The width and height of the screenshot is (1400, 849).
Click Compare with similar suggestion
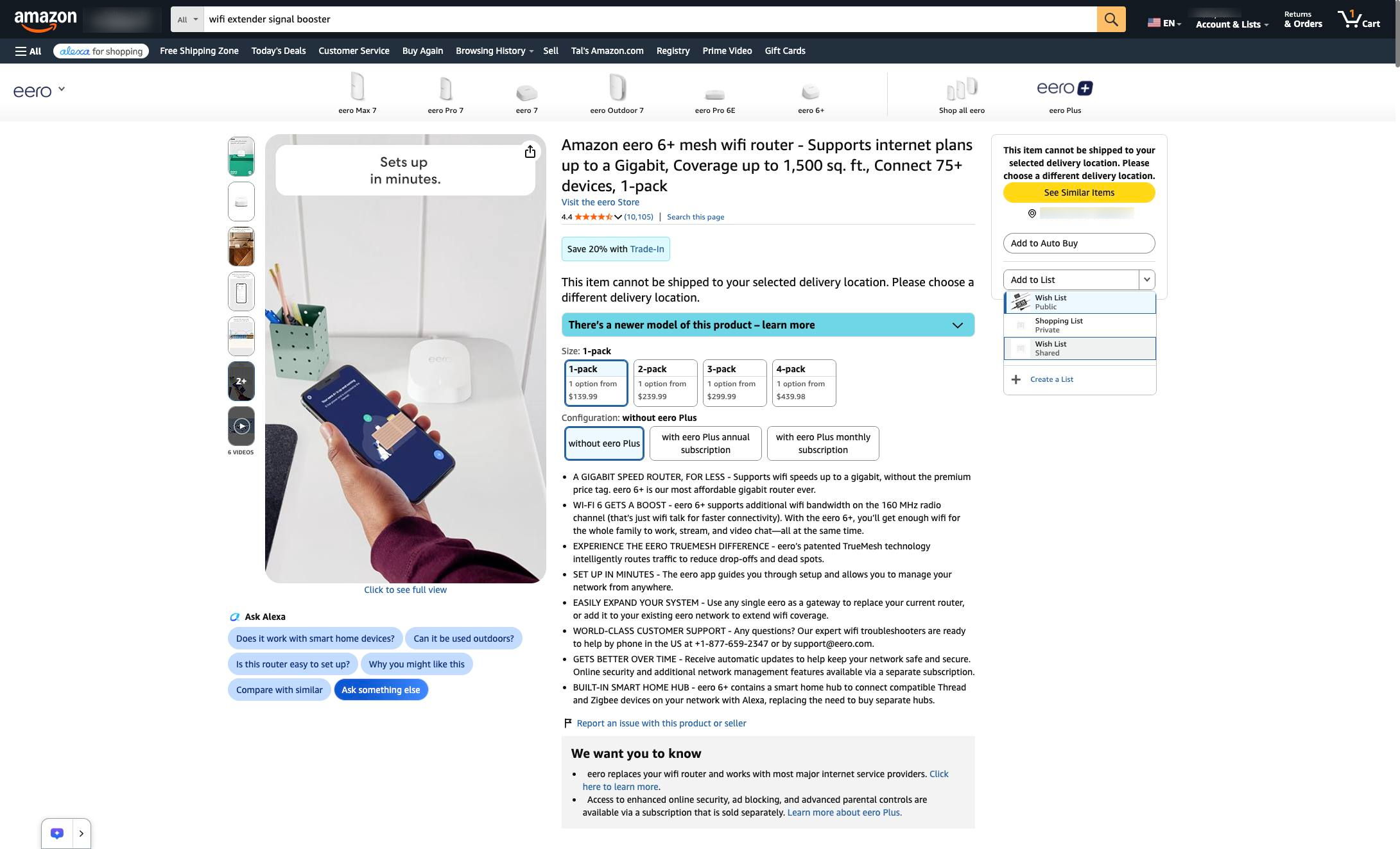pyautogui.click(x=279, y=690)
